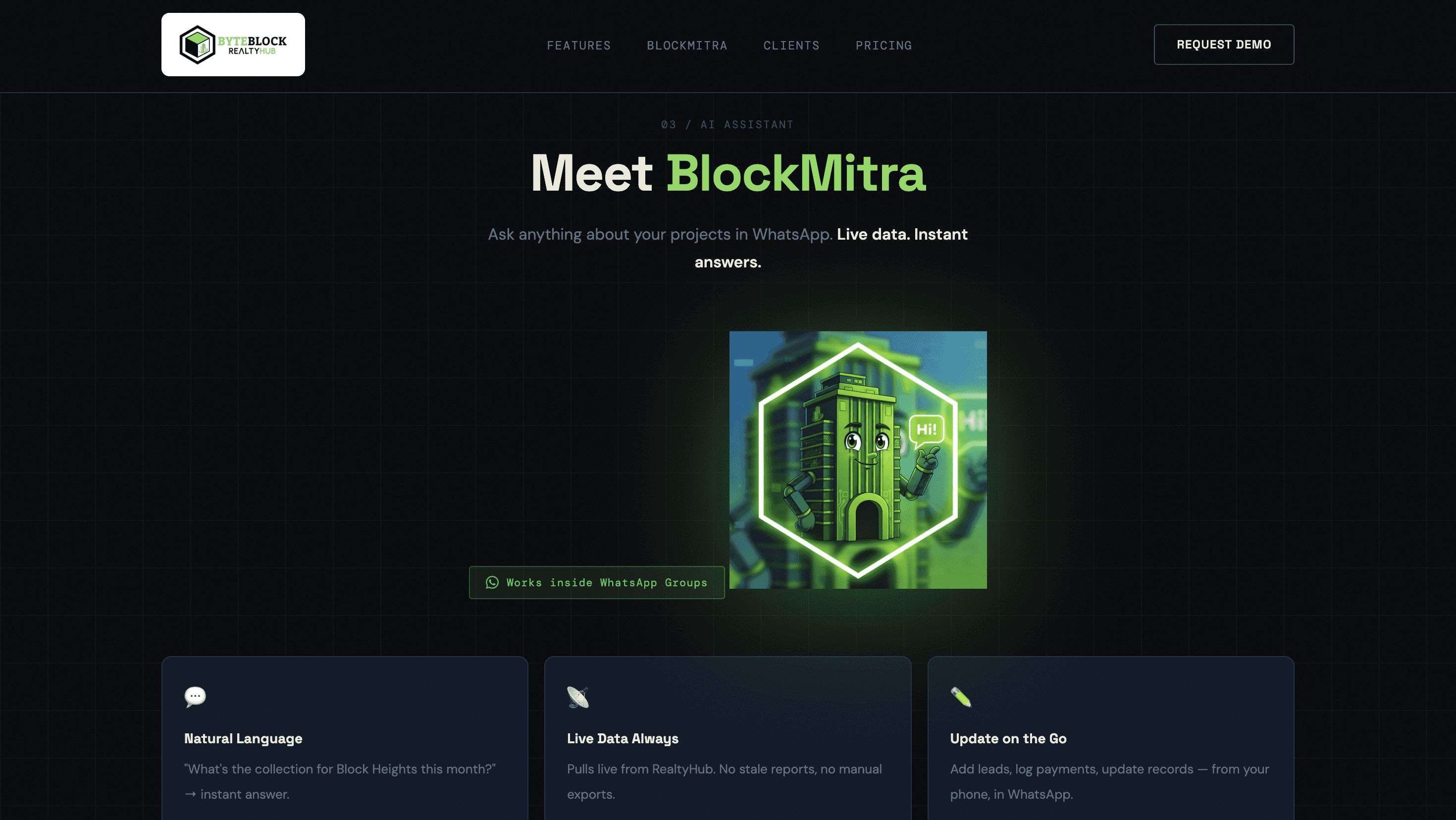Click the WhatsApp icon in the badge
1456x820 pixels.
click(x=492, y=582)
